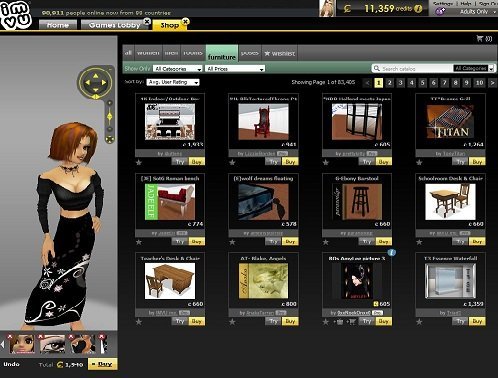This screenshot has height=378, width=498.
Task: Toggle wishlist star for Ebony Barstool
Action: [326, 242]
